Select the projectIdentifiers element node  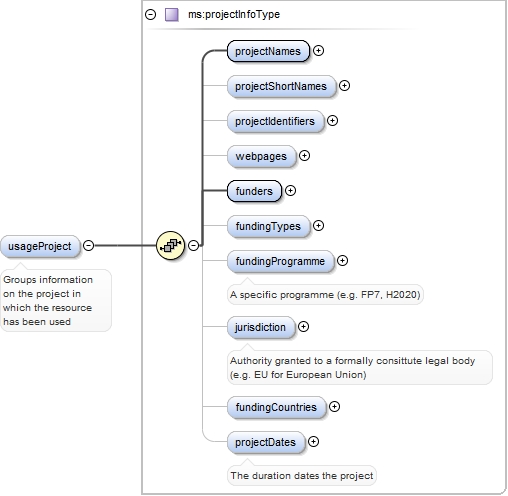pos(275,121)
